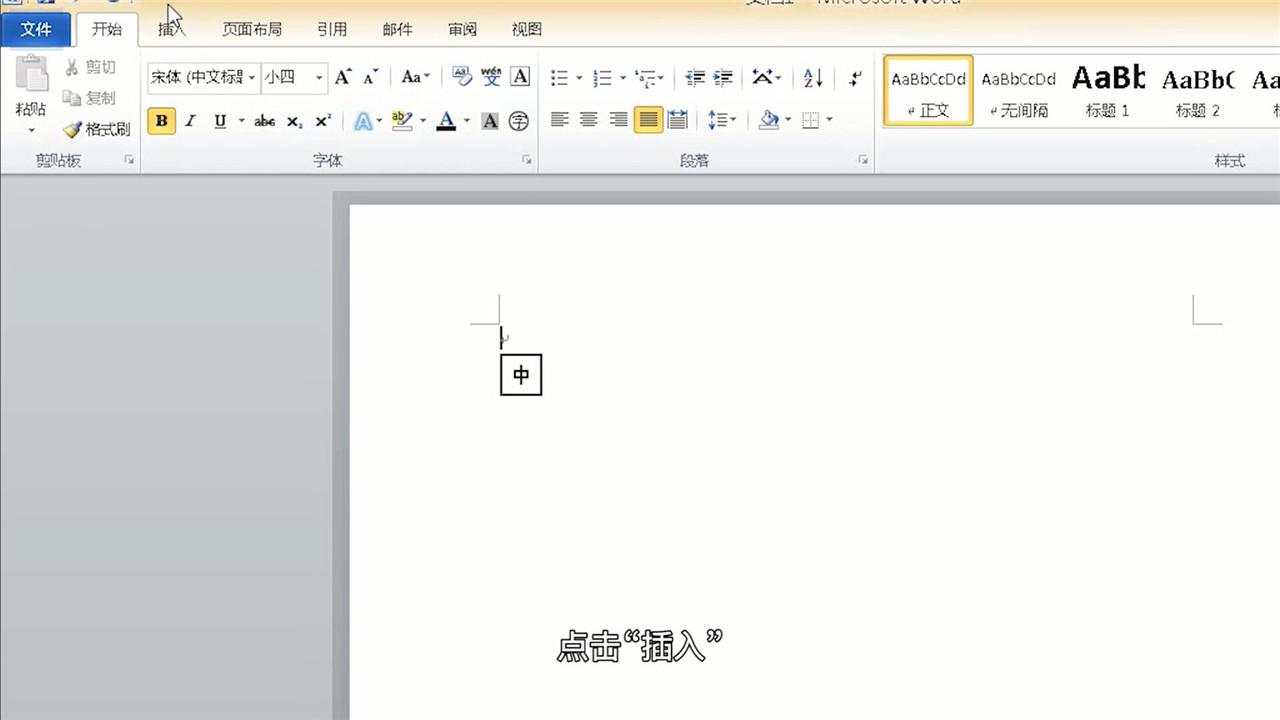
Task: Open the underline style dropdown arrow
Action: pyautogui.click(x=241, y=121)
